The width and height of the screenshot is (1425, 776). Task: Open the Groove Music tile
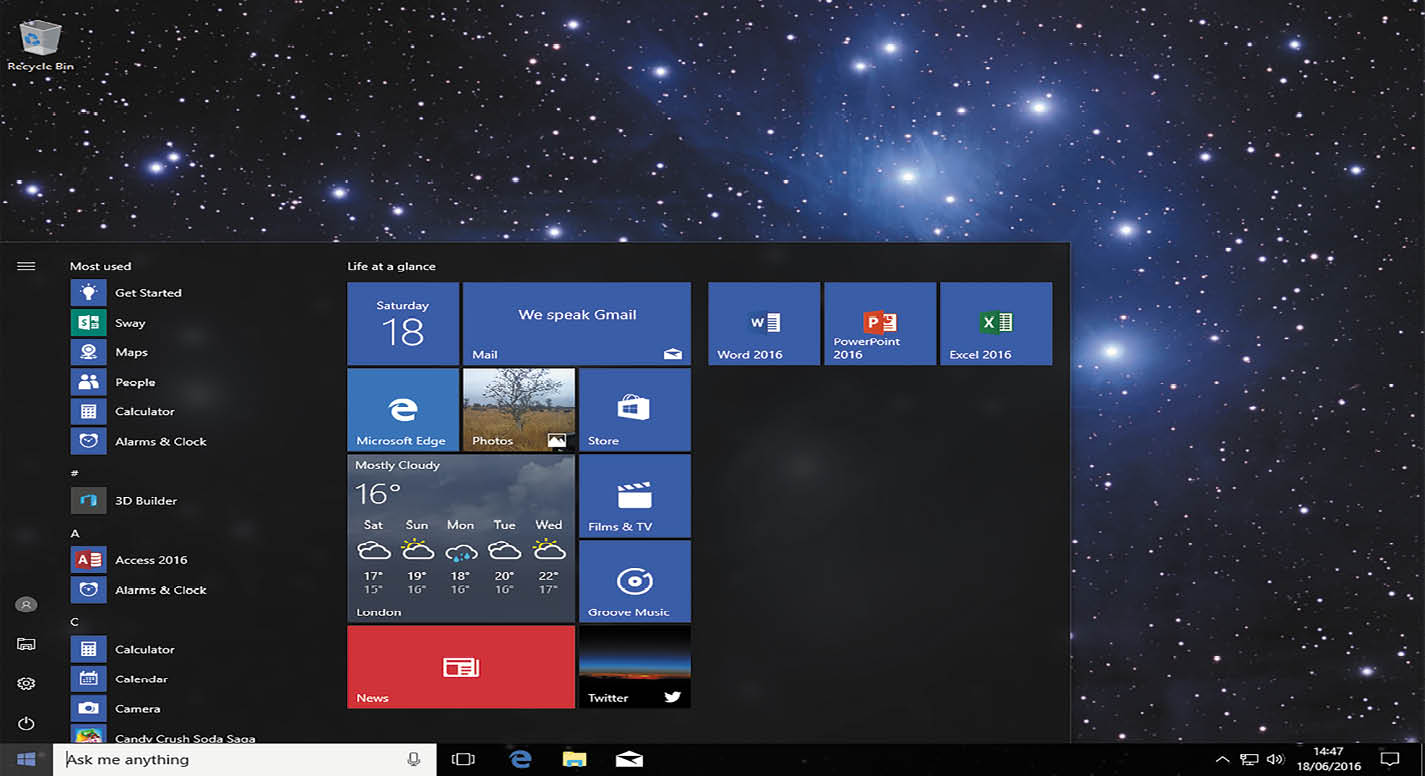point(635,581)
